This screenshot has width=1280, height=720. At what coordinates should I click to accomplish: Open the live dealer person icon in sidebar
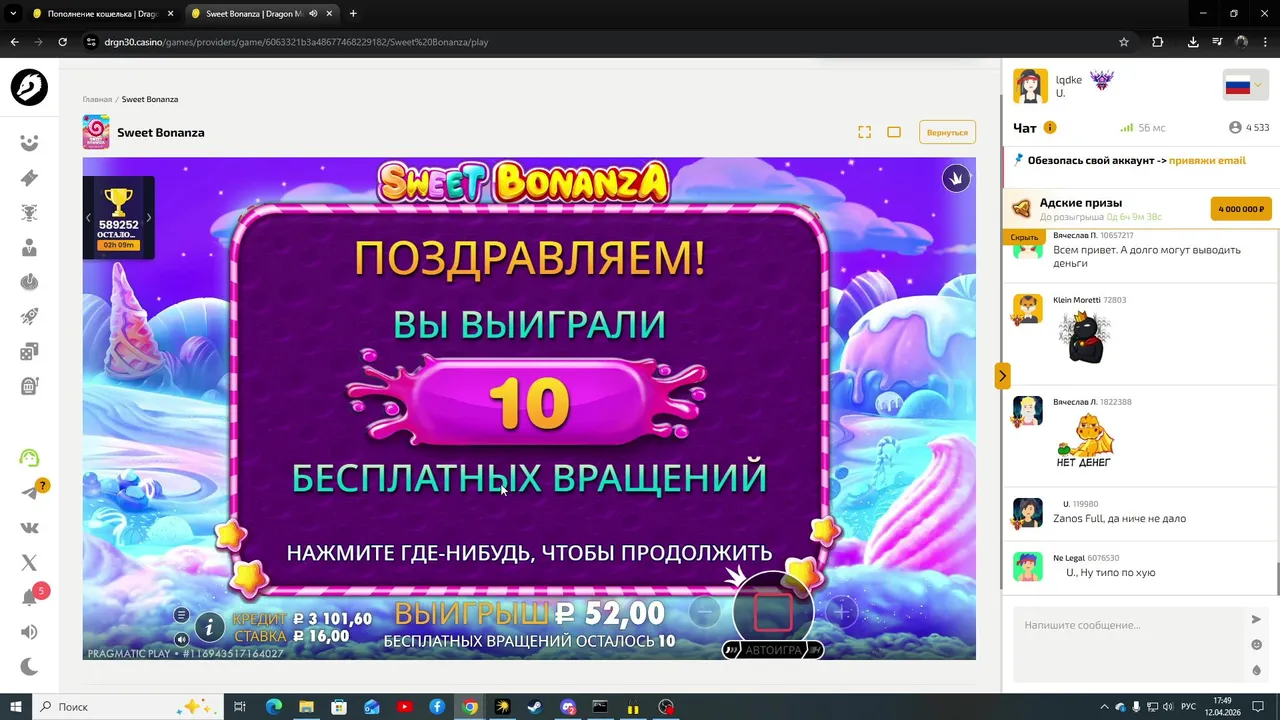29,247
